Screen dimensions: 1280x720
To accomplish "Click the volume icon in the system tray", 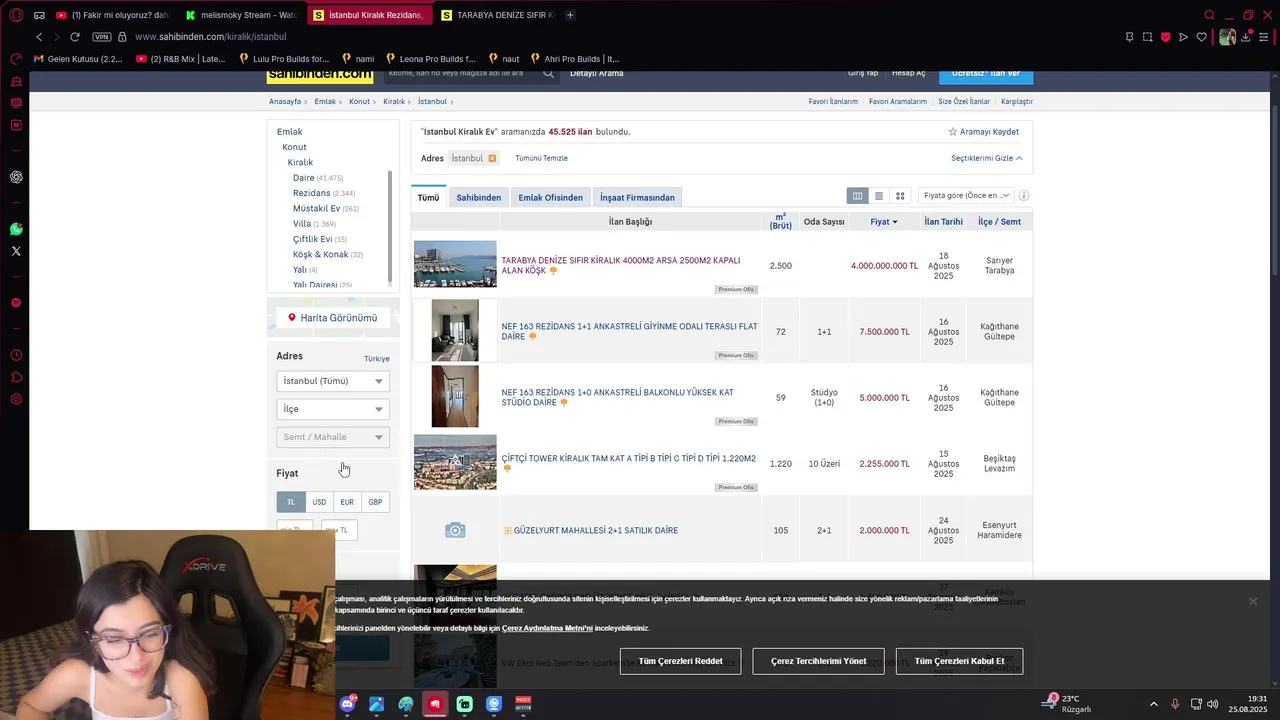I will 1212,704.
